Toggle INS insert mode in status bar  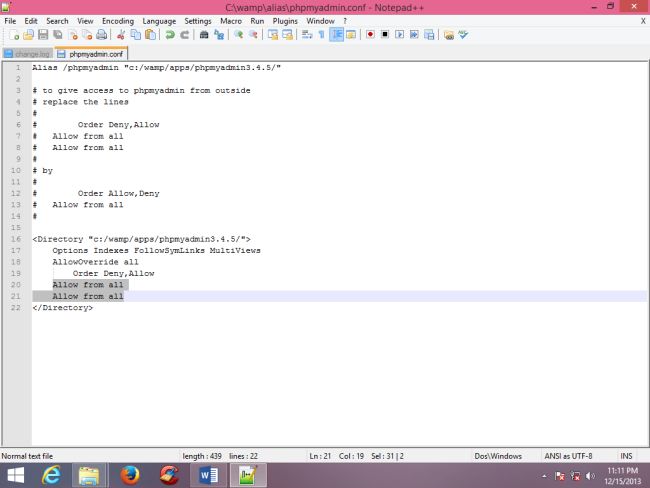coord(626,456)
